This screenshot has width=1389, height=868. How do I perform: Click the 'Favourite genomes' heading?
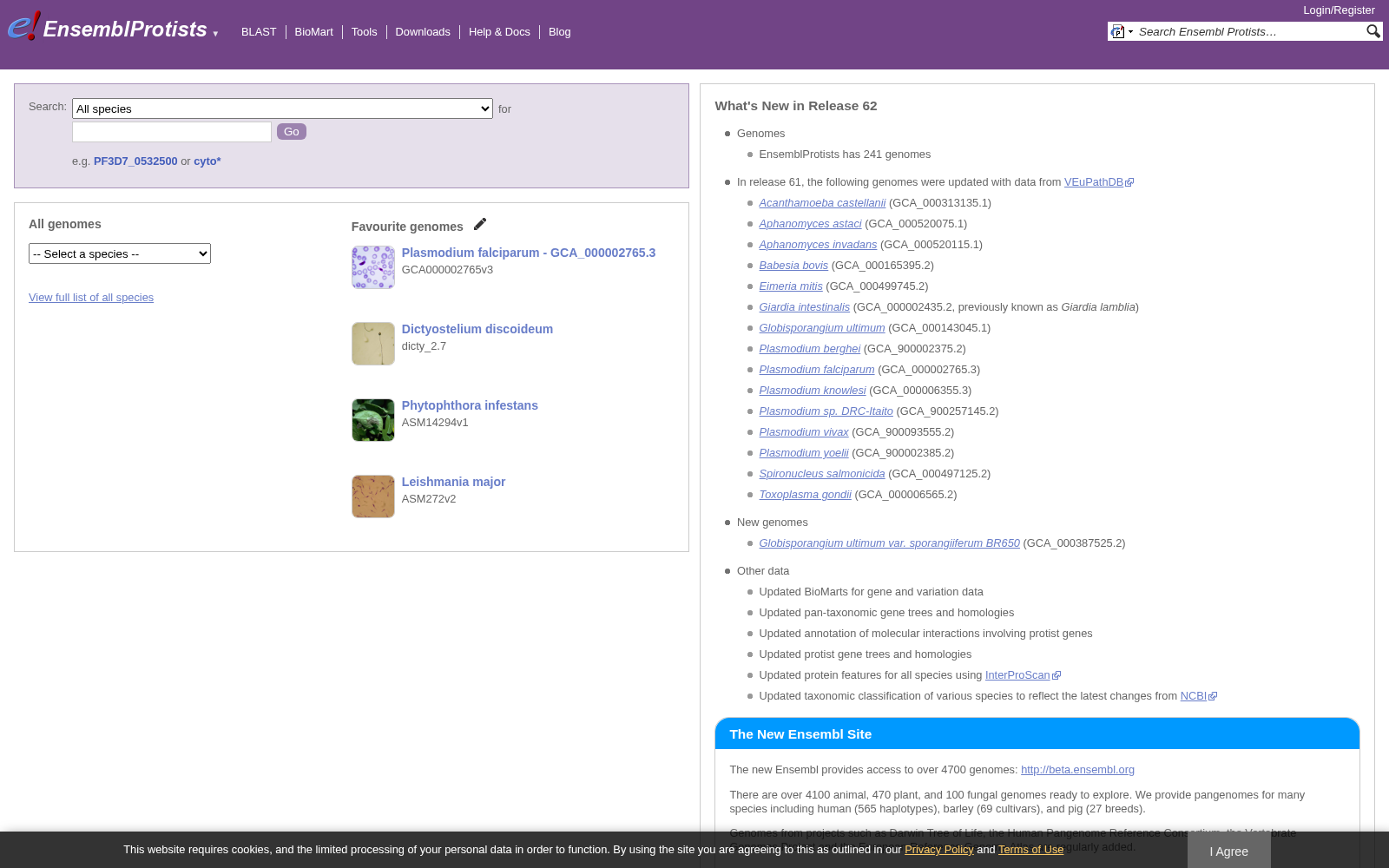(407, 227)
